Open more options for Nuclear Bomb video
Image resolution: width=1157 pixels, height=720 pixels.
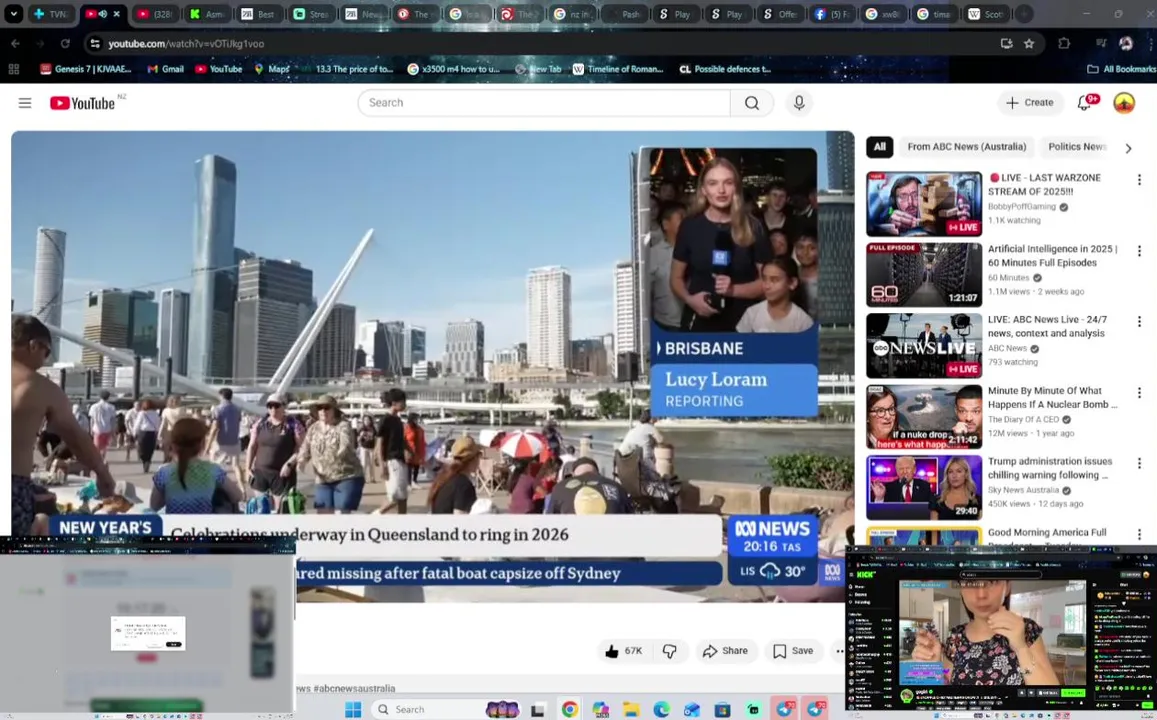[1139, 392]
